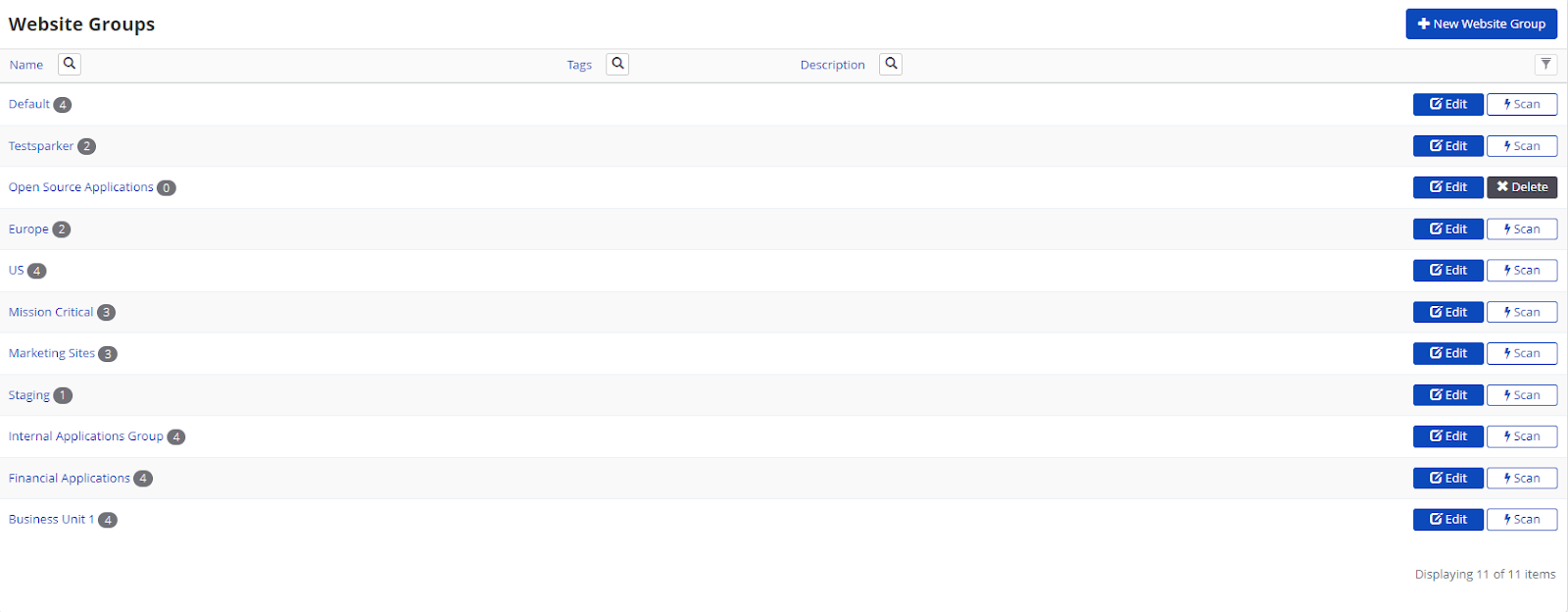This screenshot has width=1568, height=612.
Task: Open the Name column search icon
Action: click(x=70, y=64)
